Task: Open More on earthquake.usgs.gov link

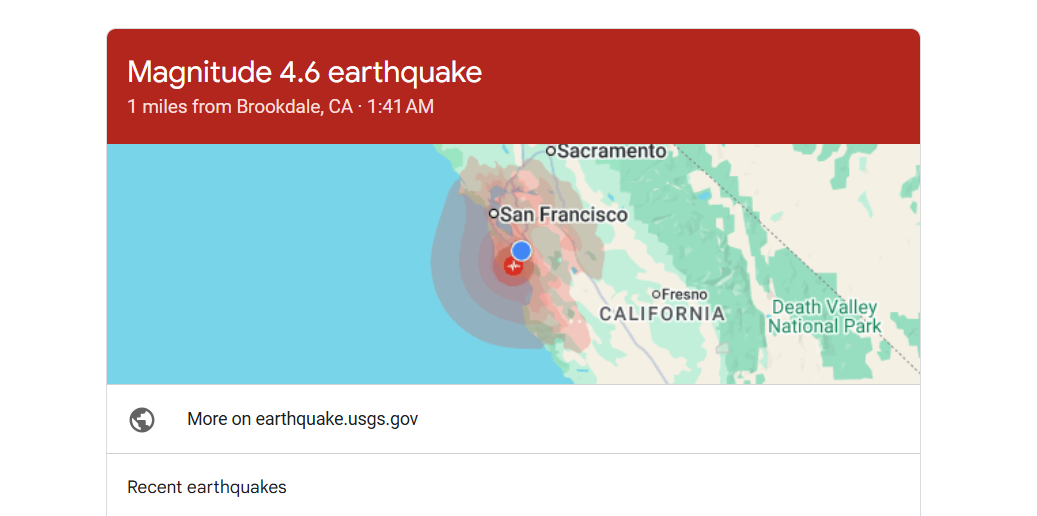Action: [x=302, y=420]
